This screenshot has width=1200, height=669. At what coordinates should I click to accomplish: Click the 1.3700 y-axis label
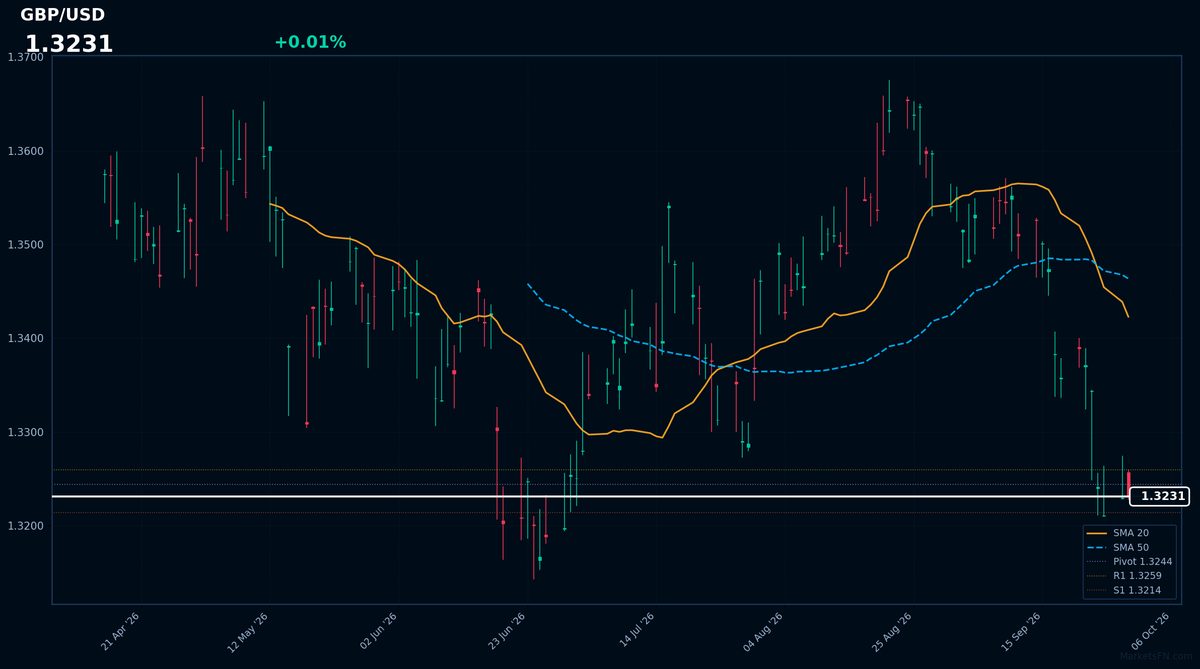[26, 58]
